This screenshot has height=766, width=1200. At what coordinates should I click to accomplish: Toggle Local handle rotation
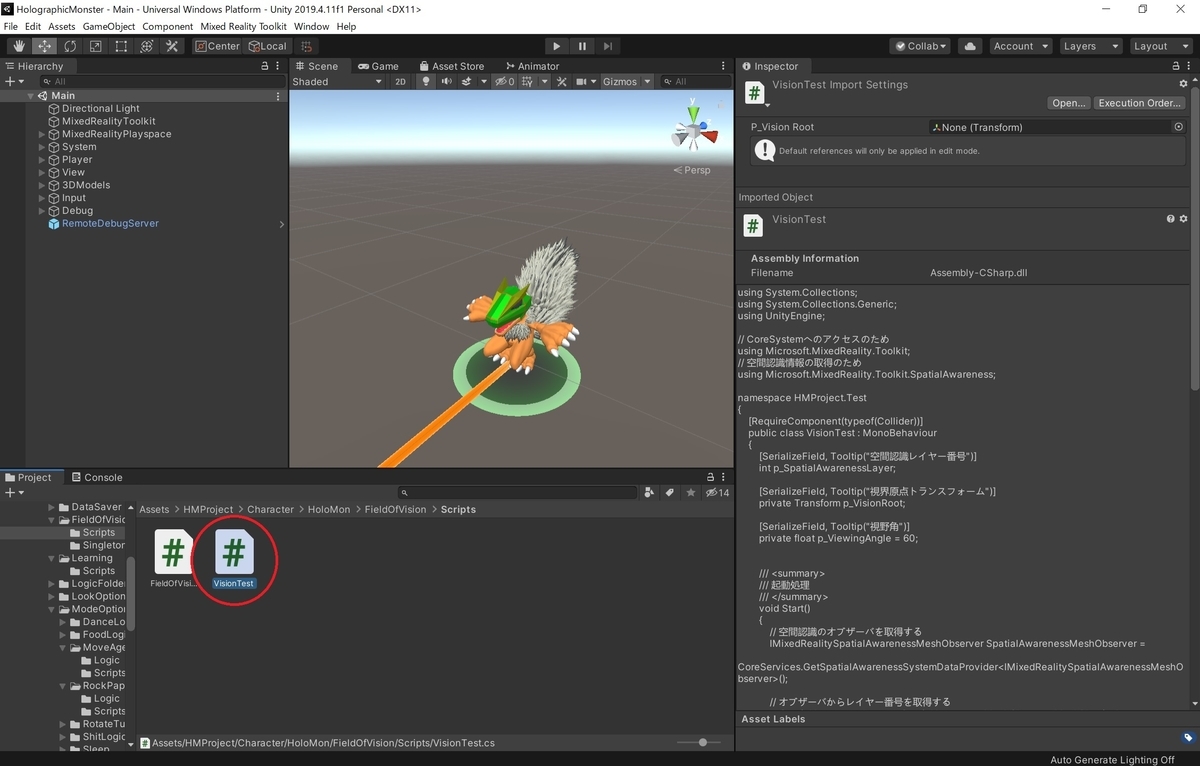click(x=266, y=46)
